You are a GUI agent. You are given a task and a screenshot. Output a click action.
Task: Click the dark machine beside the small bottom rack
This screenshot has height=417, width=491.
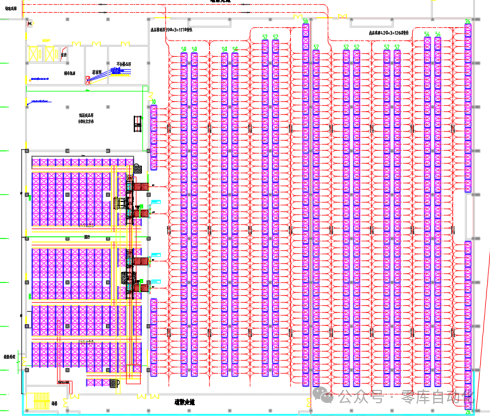coord(114,383)
